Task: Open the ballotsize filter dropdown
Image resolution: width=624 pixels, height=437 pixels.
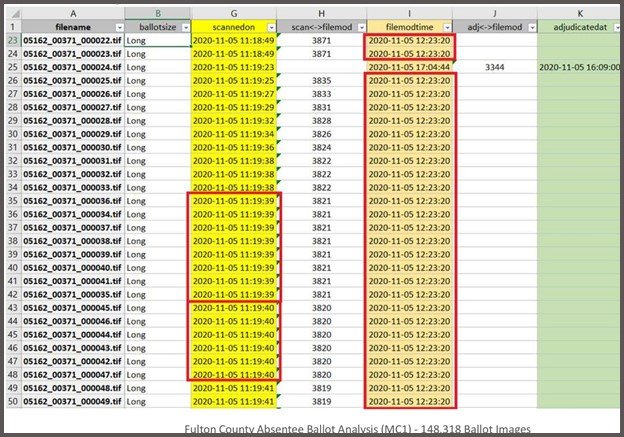Action: pos(182,25)
